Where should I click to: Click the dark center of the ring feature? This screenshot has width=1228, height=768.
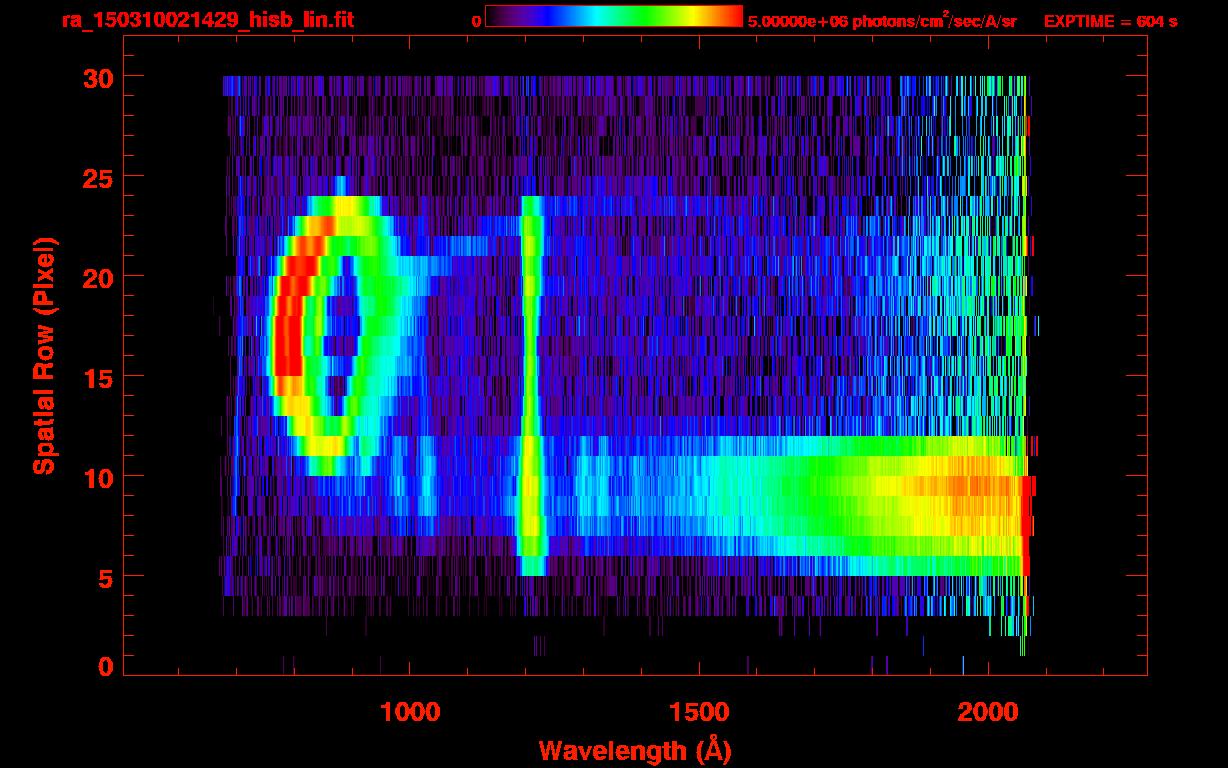click(x=341, y=335)
